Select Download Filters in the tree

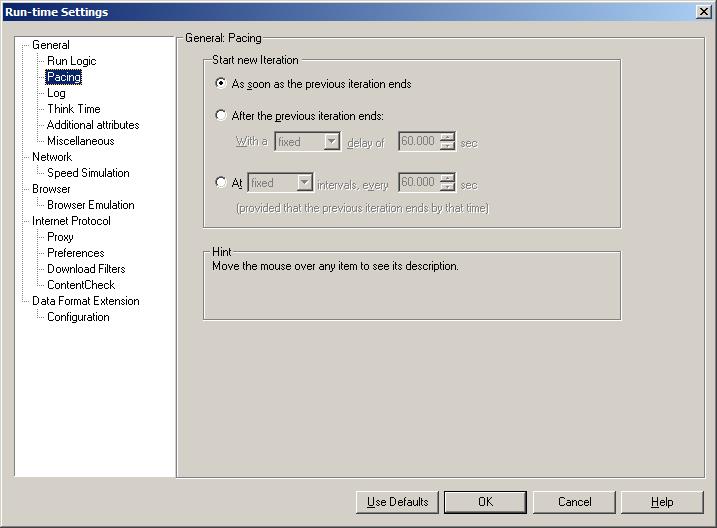click(x=86, y=269)
